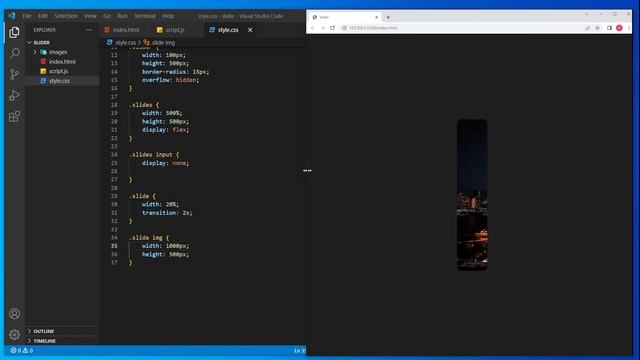
Task: Open the Help menu
Action: (168, 16)
